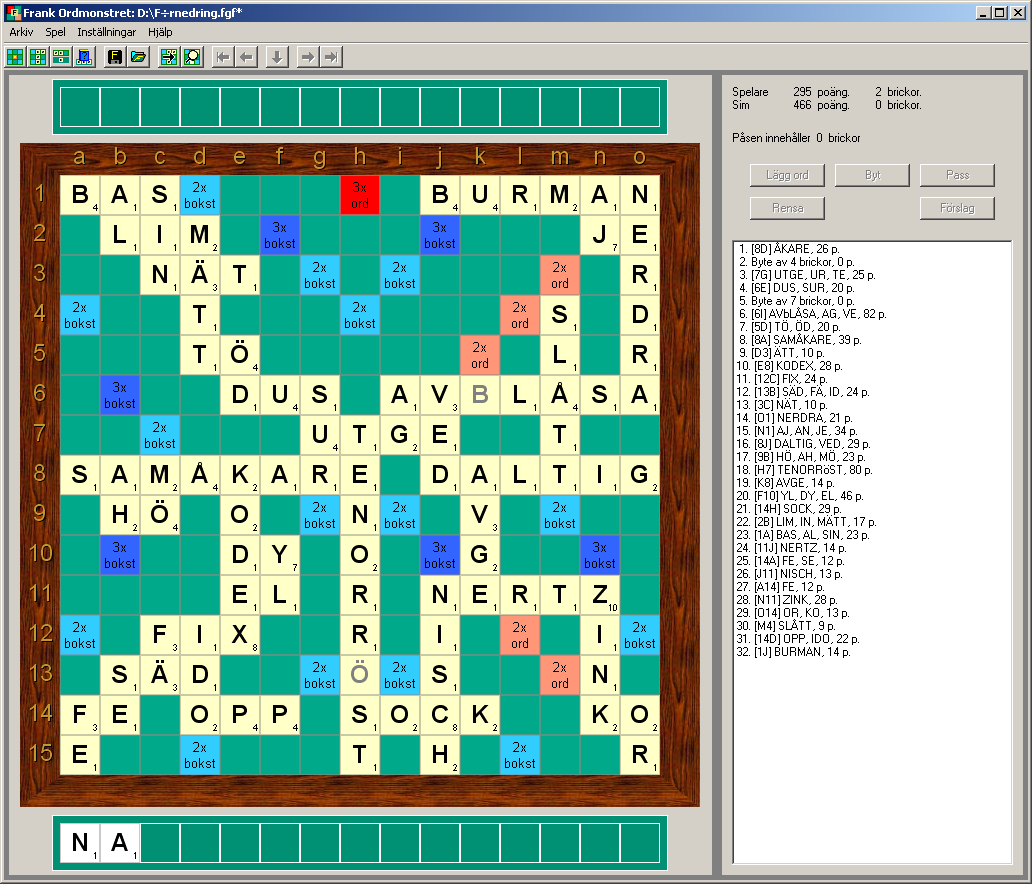Jump to last move with the arrow icon
Viewport: 1032px width, 884px height.
click(x=331, y=57)
